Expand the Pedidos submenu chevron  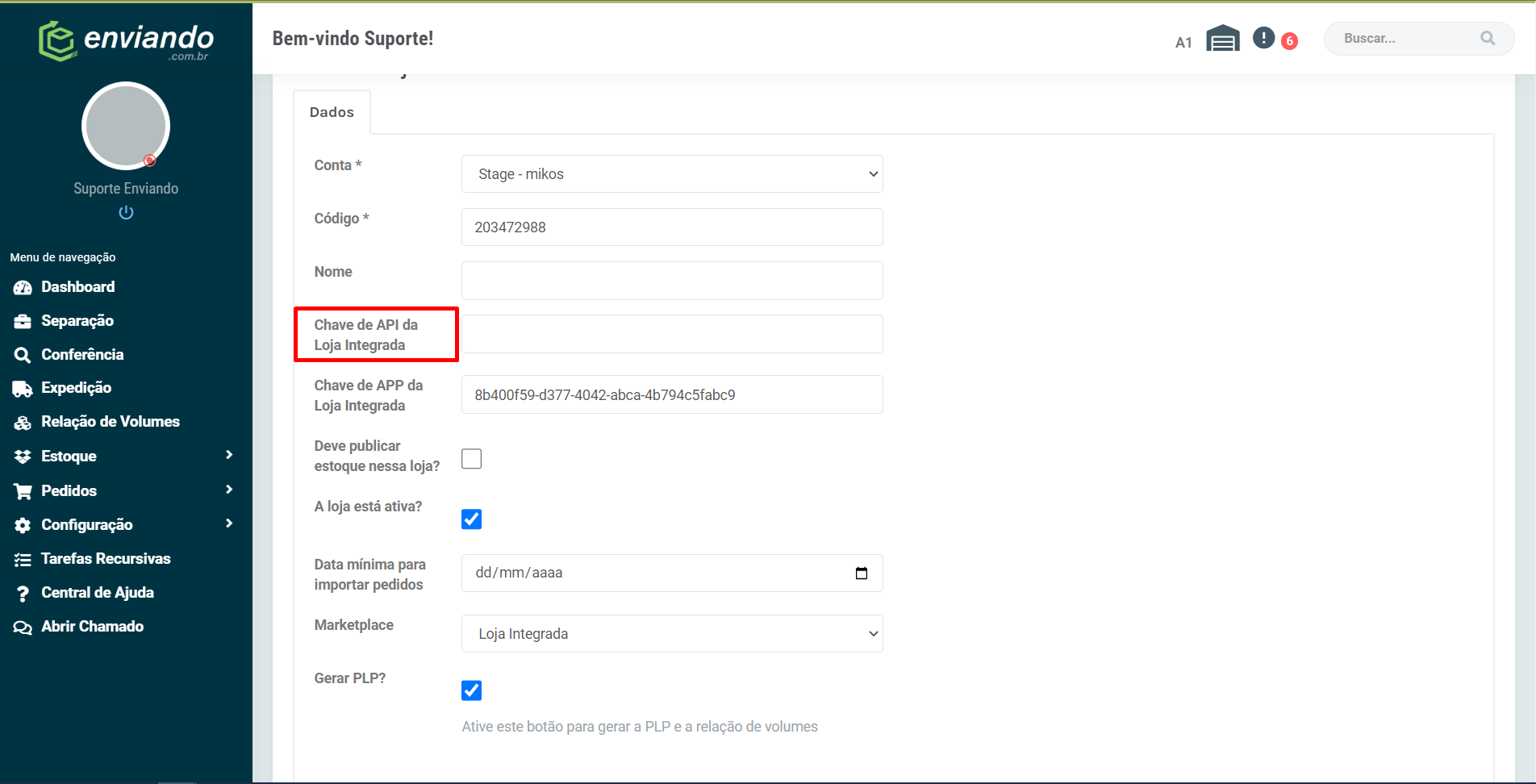click(229, 490)
